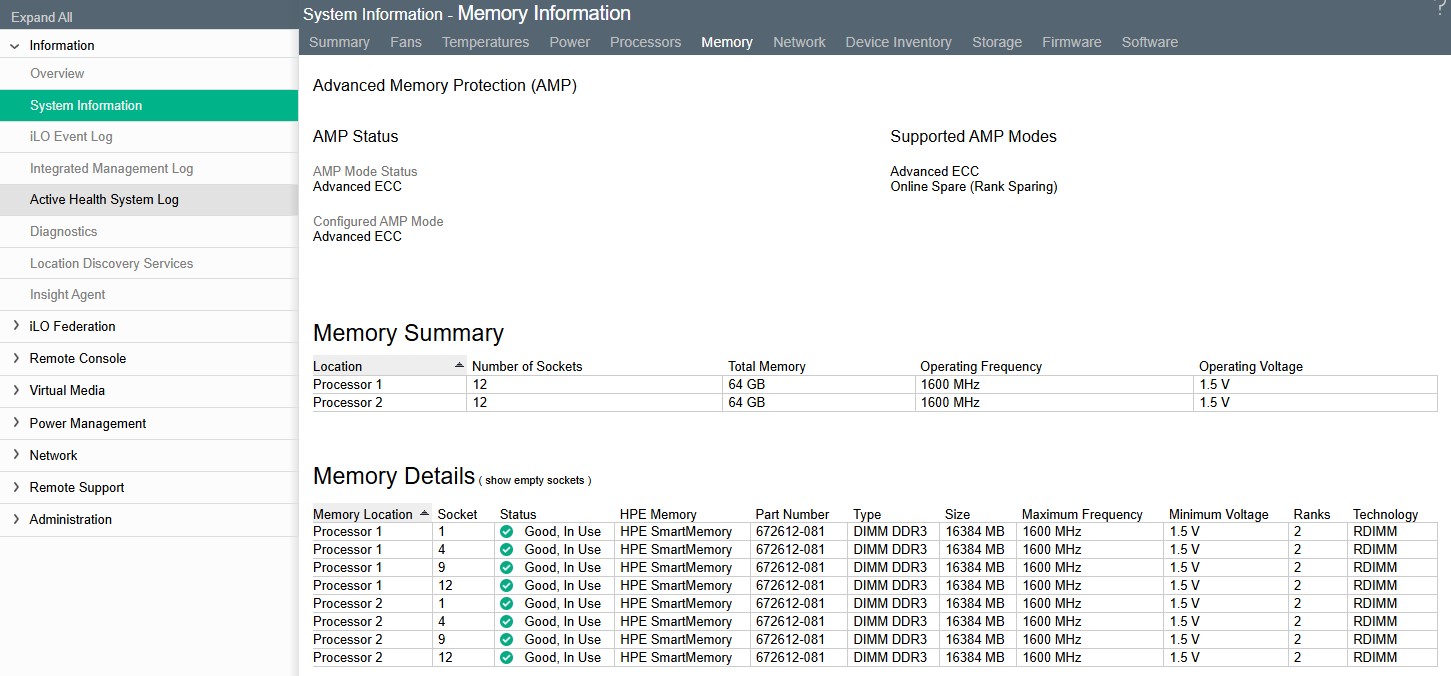1451x676 pixels.
Task: Open Insight Agent in the sidebar
Action: (x=68, y=294)
